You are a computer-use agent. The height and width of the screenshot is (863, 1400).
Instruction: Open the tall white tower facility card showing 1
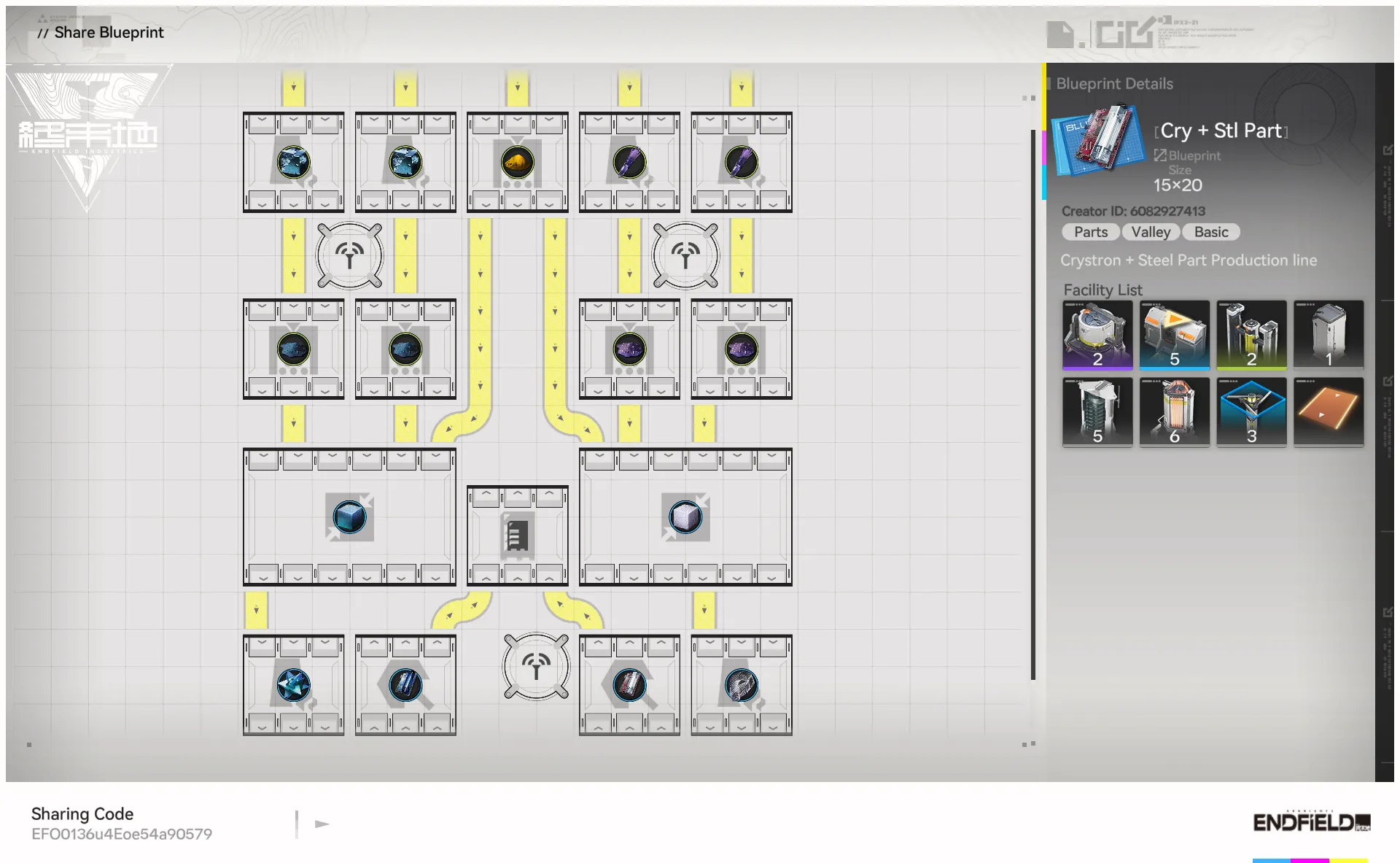1329,335
